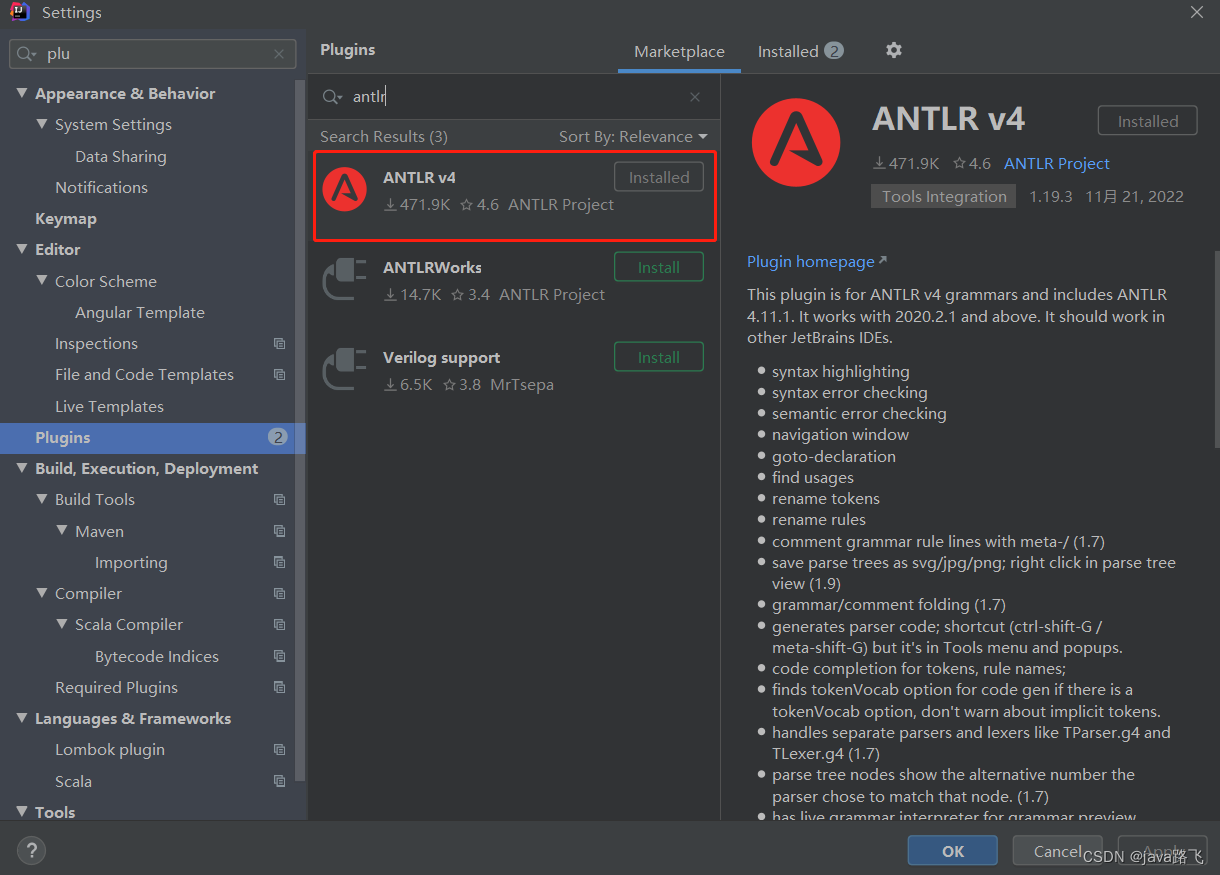Switch to the Installed plugins tab
1220x875 pixels.
(800, 51)
